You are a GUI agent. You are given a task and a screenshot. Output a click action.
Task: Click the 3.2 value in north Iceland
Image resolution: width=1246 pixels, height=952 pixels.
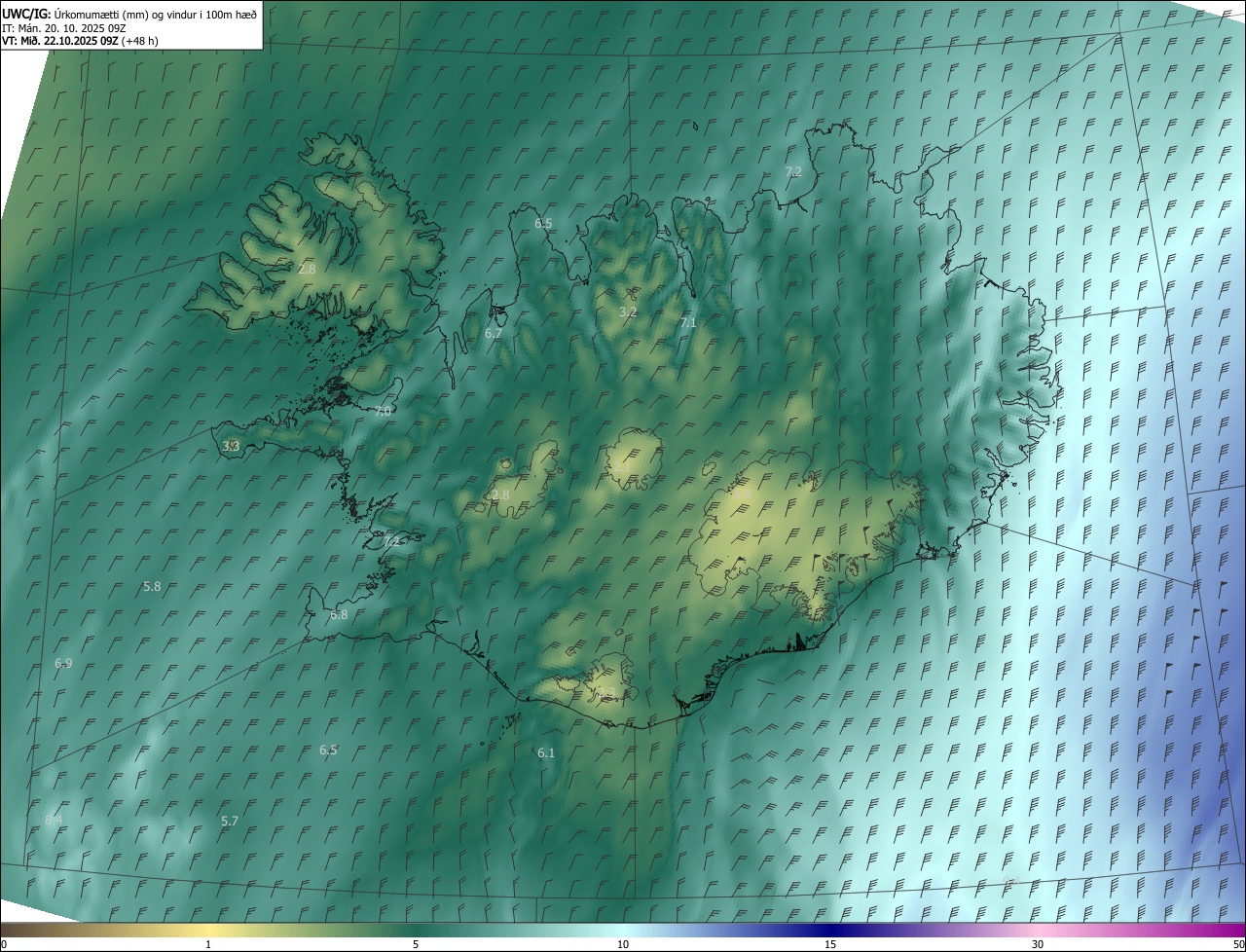[628, 311]
